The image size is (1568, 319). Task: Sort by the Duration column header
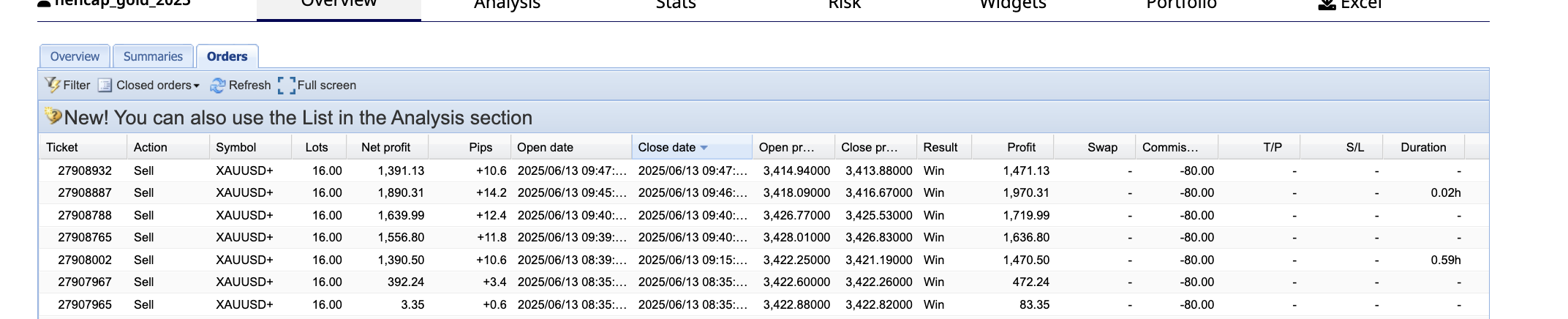1422,147
